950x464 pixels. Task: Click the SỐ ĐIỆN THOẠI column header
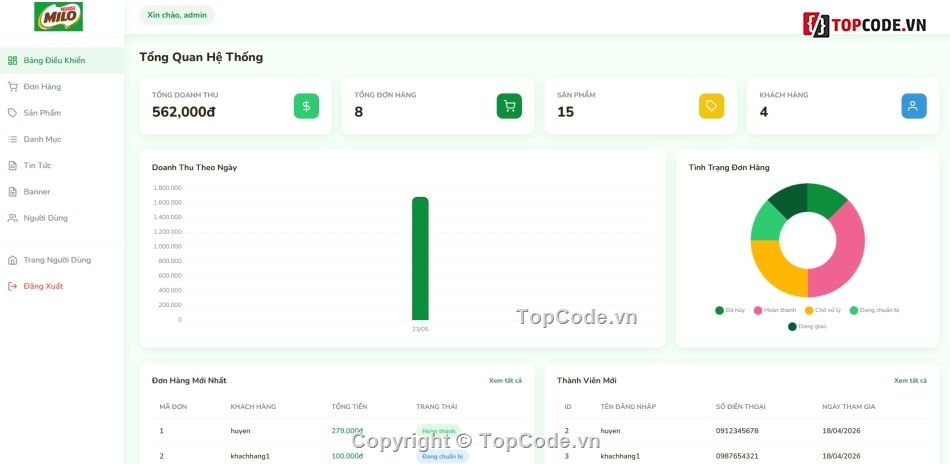point(740,406)
